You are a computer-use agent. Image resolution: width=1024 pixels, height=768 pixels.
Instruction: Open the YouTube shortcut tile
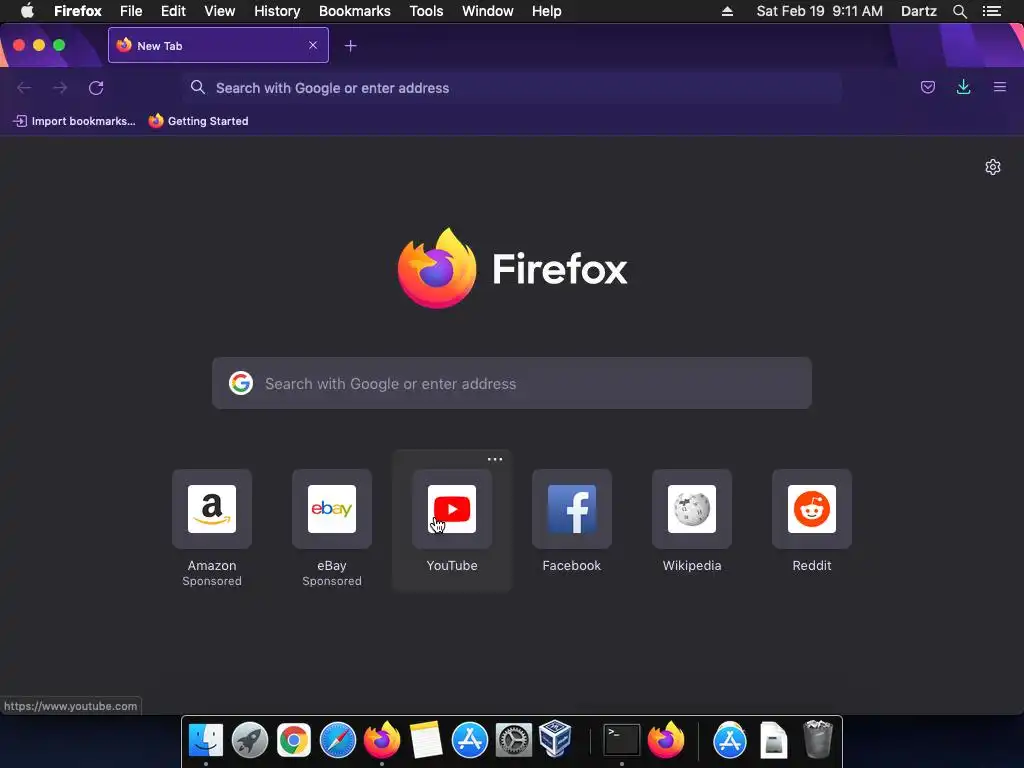pyautogui.click(x=452, y=509)
